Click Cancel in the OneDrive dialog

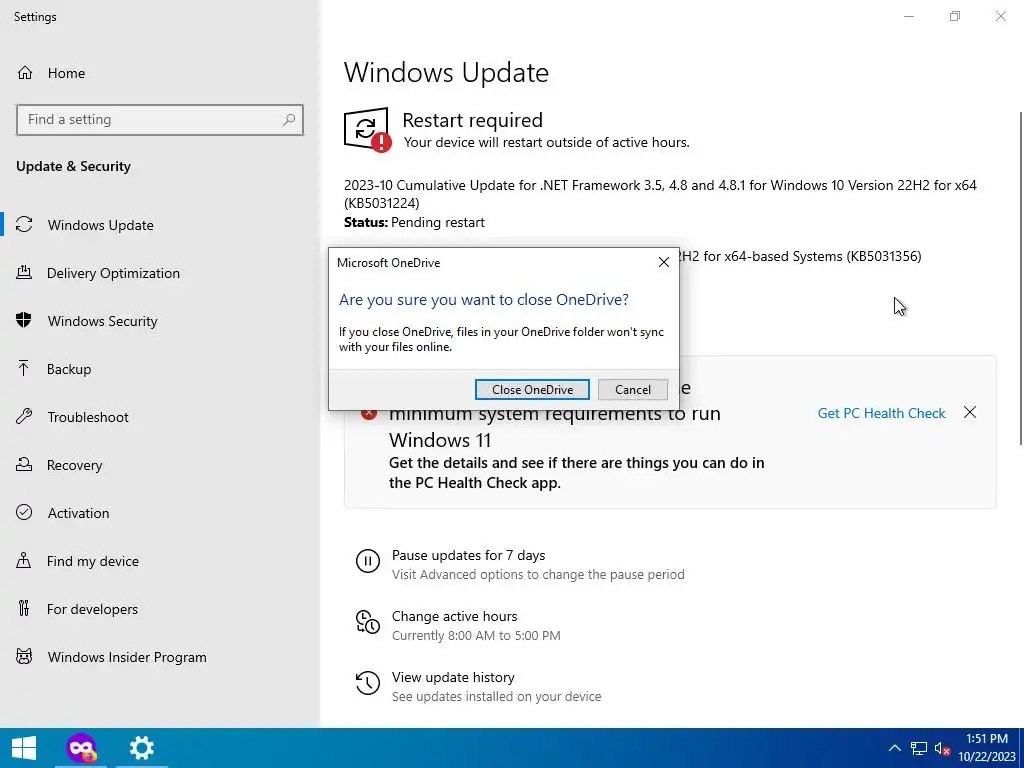coord(633,389)
